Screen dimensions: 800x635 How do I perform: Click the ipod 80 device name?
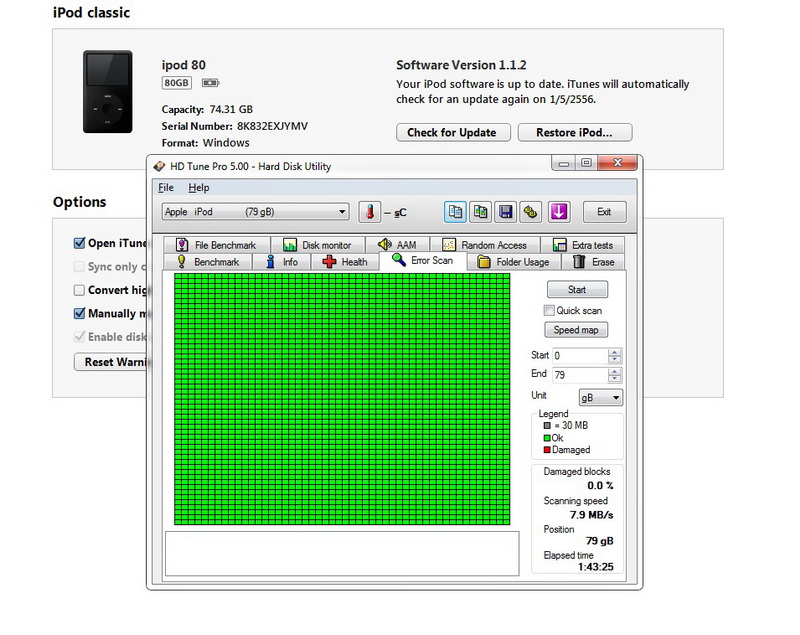click(184, 65)
